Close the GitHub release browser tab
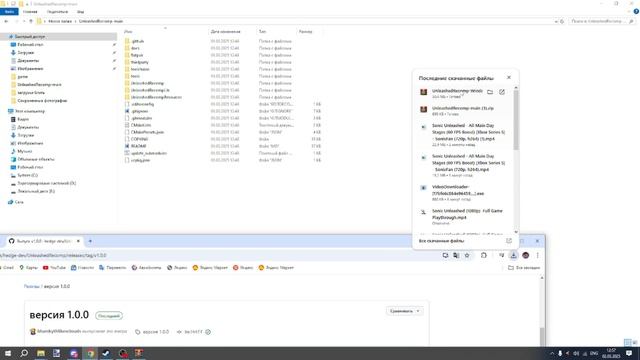Viewport: 640px width, 360px height. (x=78, y=241)
